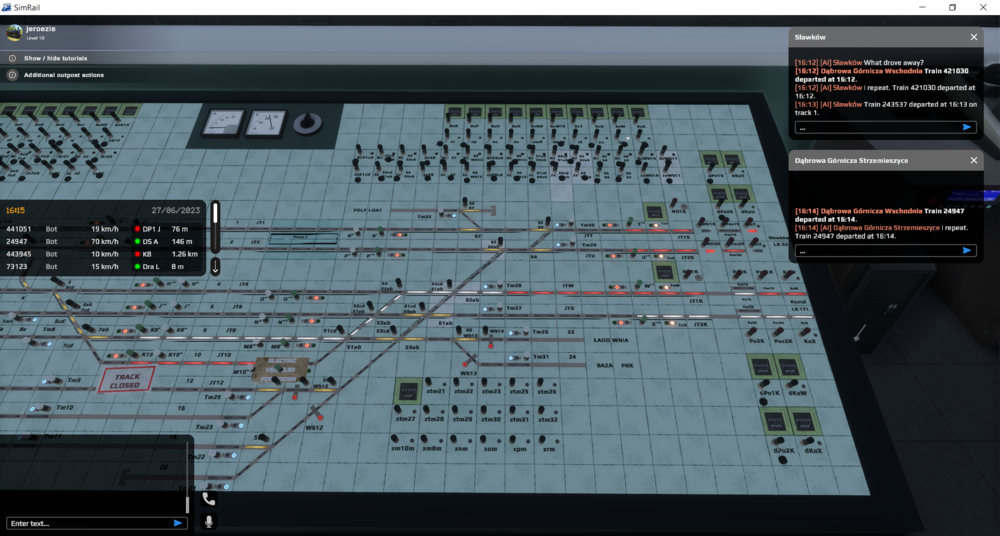This screenshot has width=1000, height=536.
Task: Click the bottom-left chat panel scrollbar
Action: click(x=188, y=476)
